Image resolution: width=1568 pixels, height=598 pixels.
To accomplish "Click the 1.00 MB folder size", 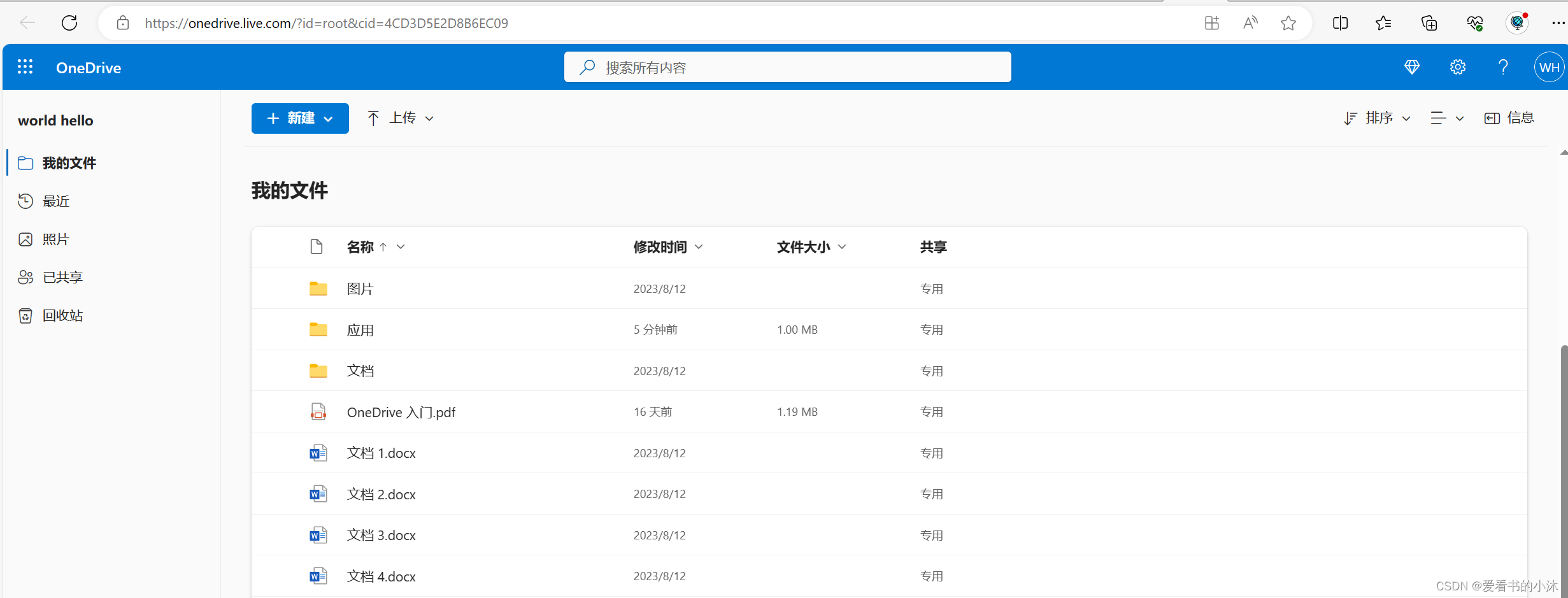I will 797,329.
